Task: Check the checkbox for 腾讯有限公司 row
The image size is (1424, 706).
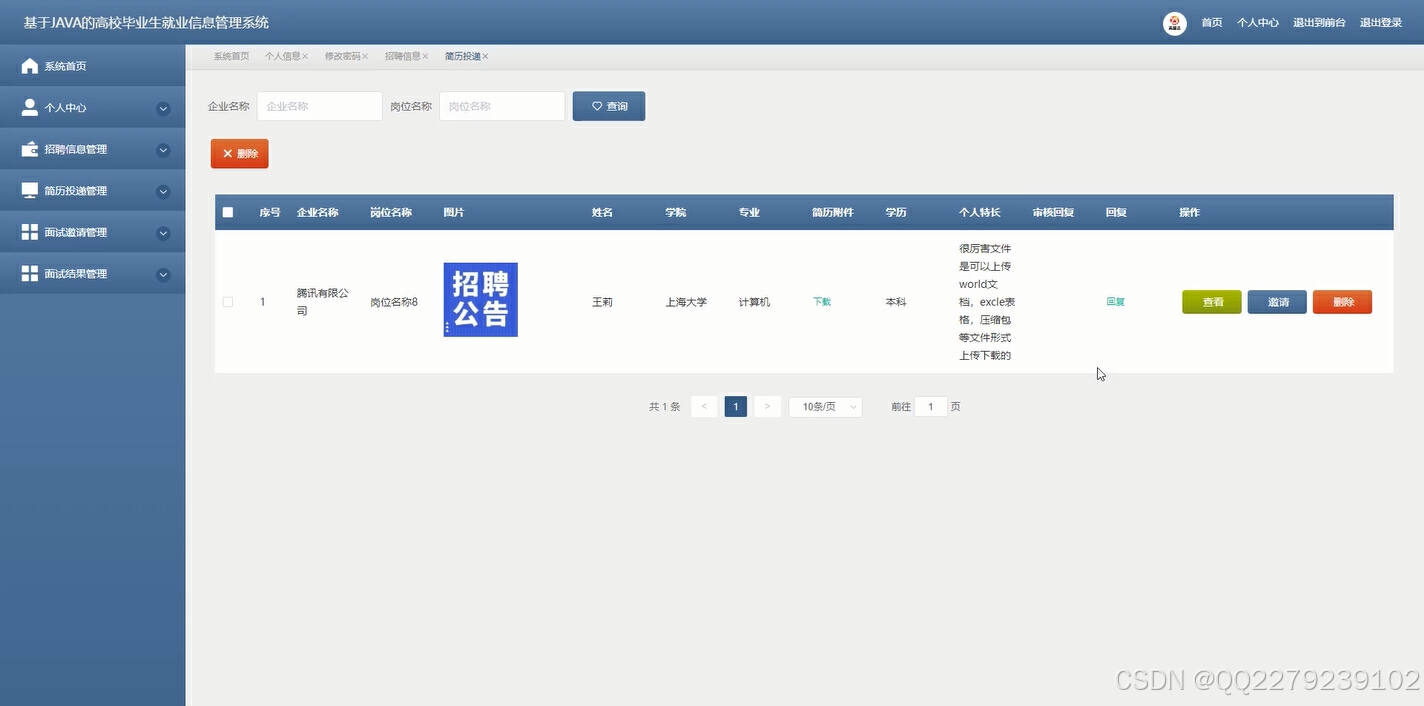Action: [x=227, y=301]
